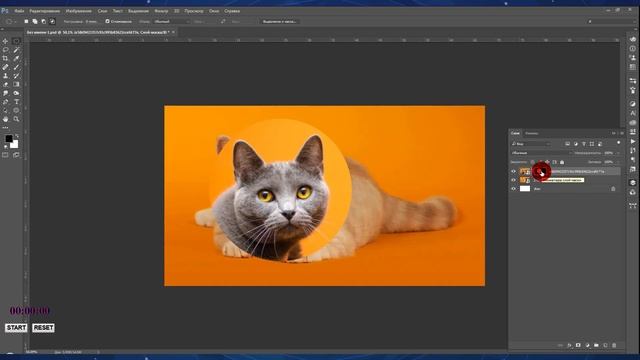Screen dimensions: 640x360
Task: Hide the Фон background layer
Action: (513, 189)
